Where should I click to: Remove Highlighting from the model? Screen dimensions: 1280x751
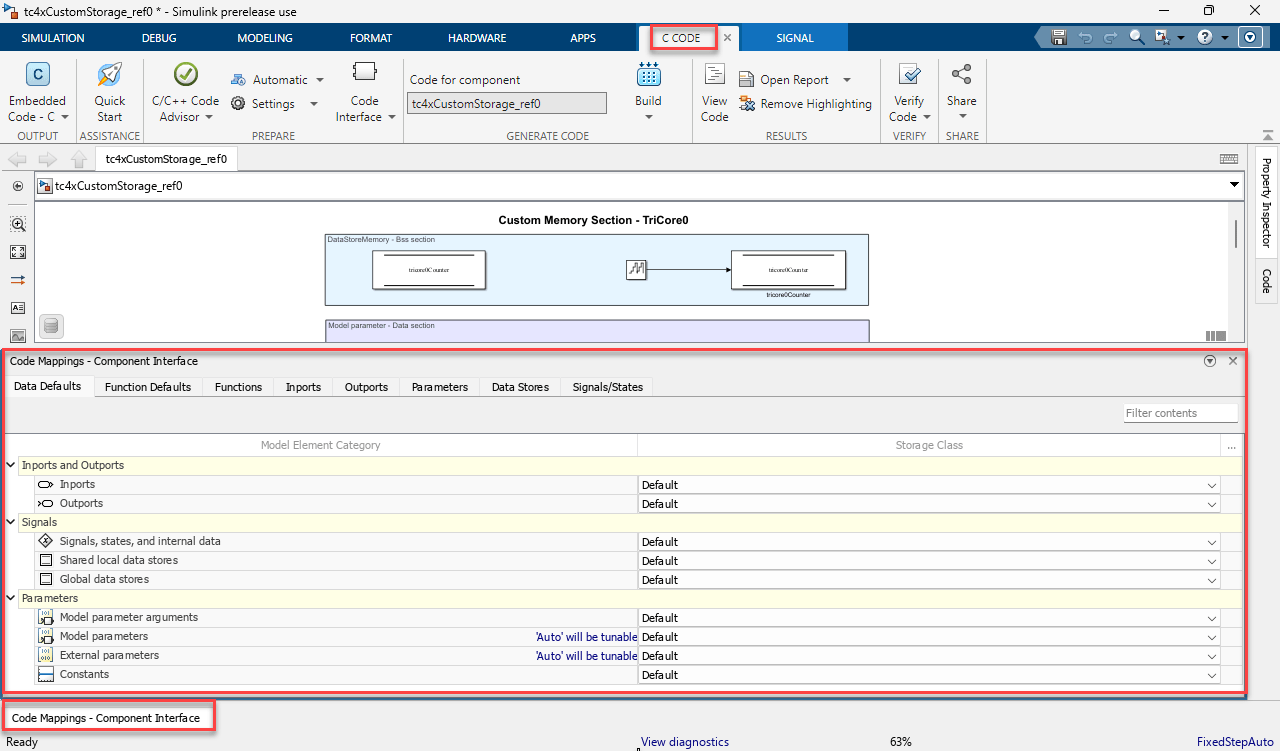coord(805,103)
